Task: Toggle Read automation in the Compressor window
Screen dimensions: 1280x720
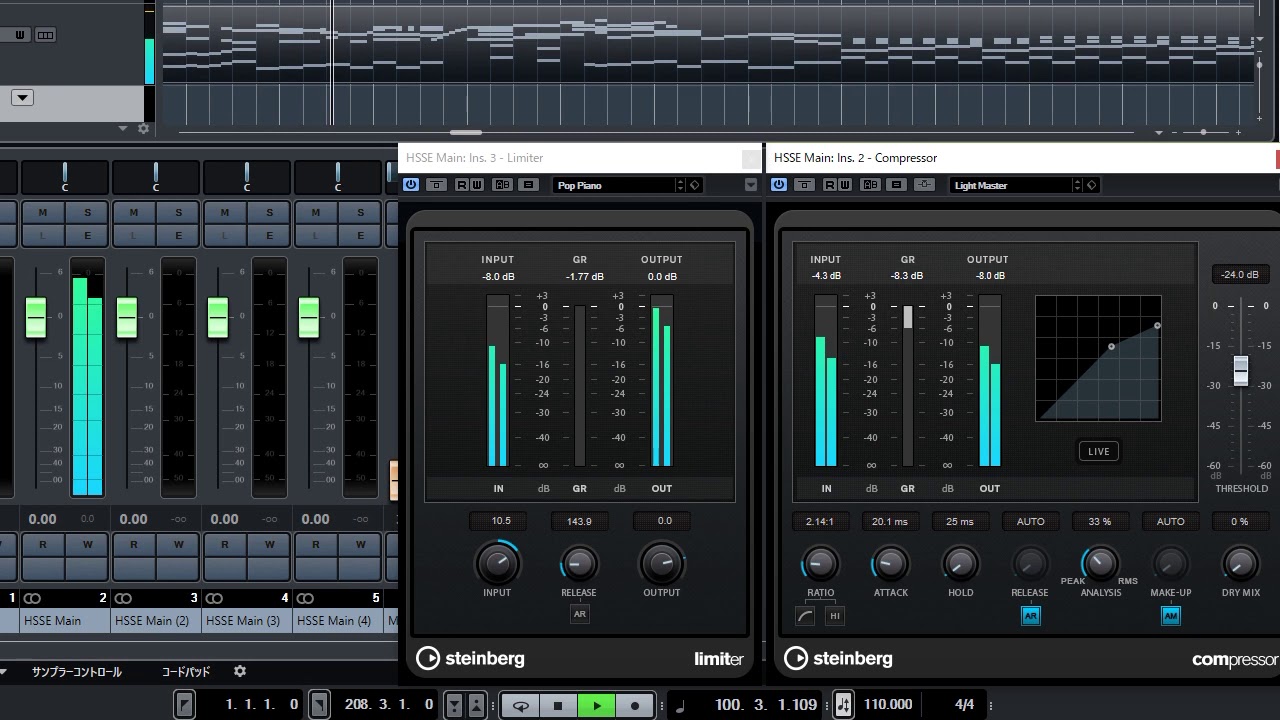Action: point(830,185)
